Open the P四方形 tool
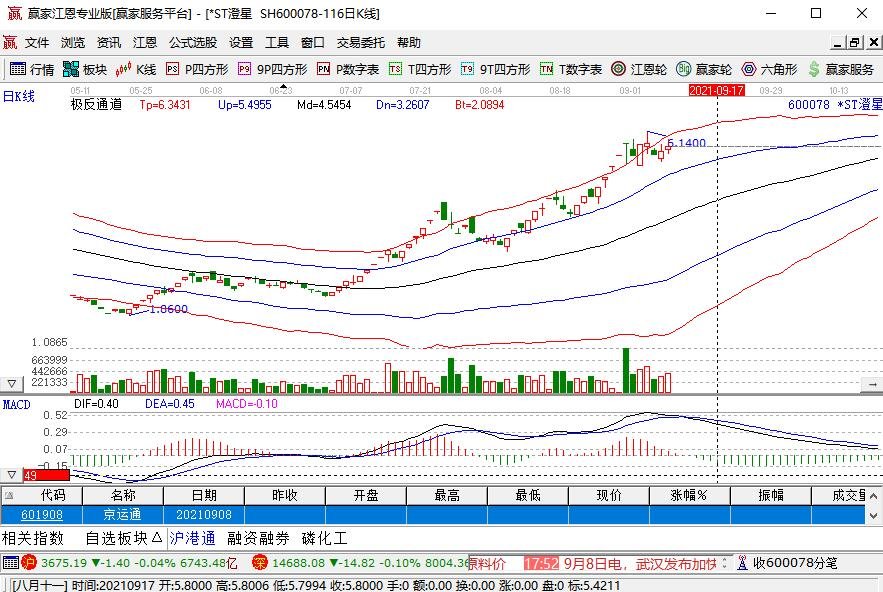The width and height of the screenshot is (883, 592). 198,70
